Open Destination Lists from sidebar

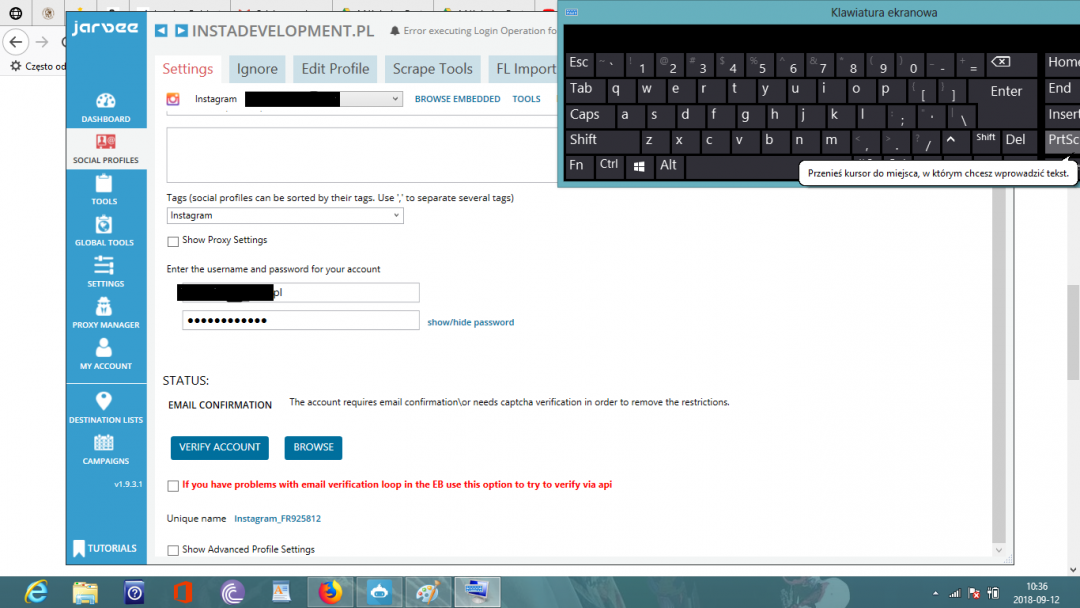(105, 407)
